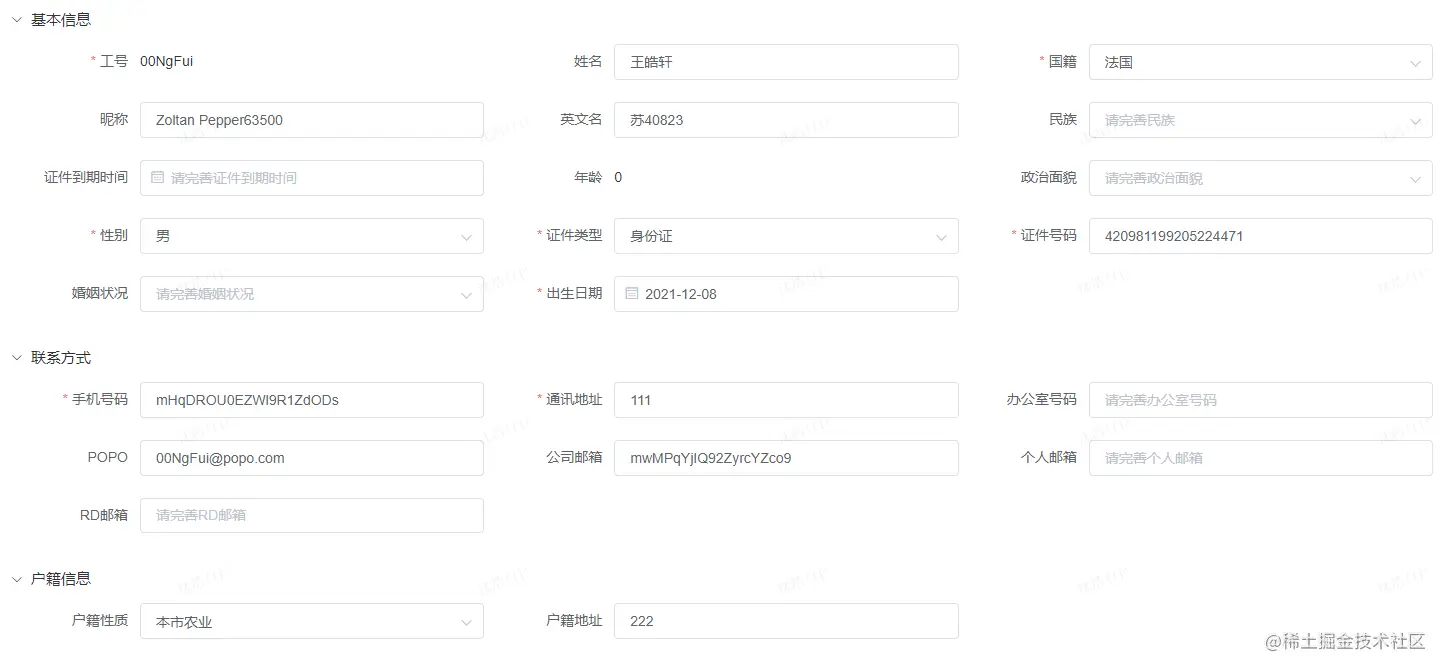
Task: Click the 手机号码 label
Action: point(100,399)
